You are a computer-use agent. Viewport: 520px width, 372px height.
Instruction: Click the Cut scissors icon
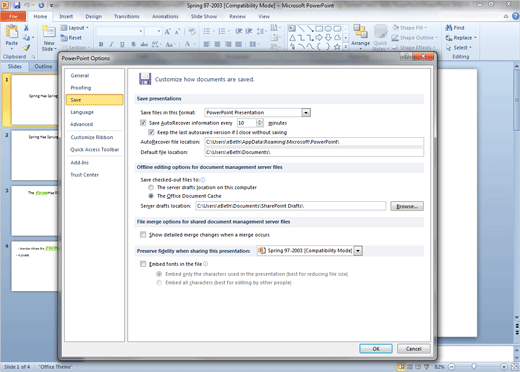[26, 28]
